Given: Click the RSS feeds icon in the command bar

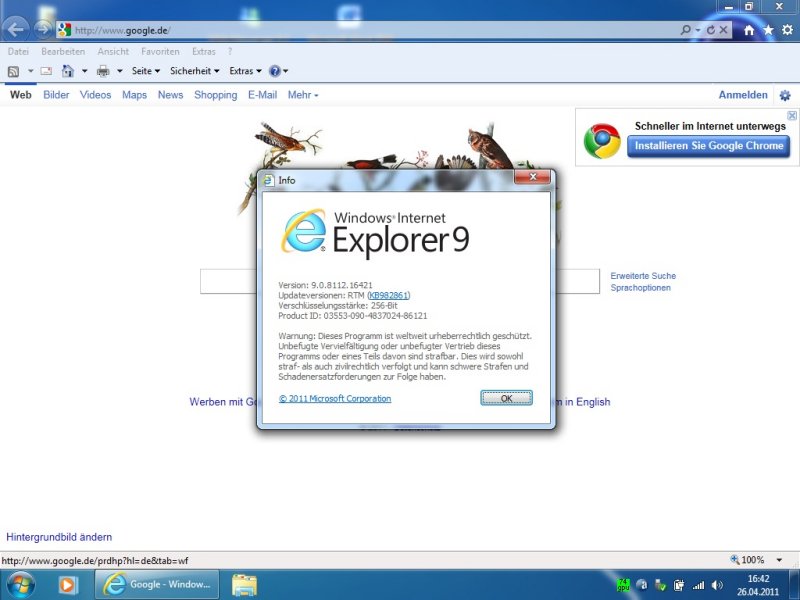Looking at the screenshot, I should 13,71.
